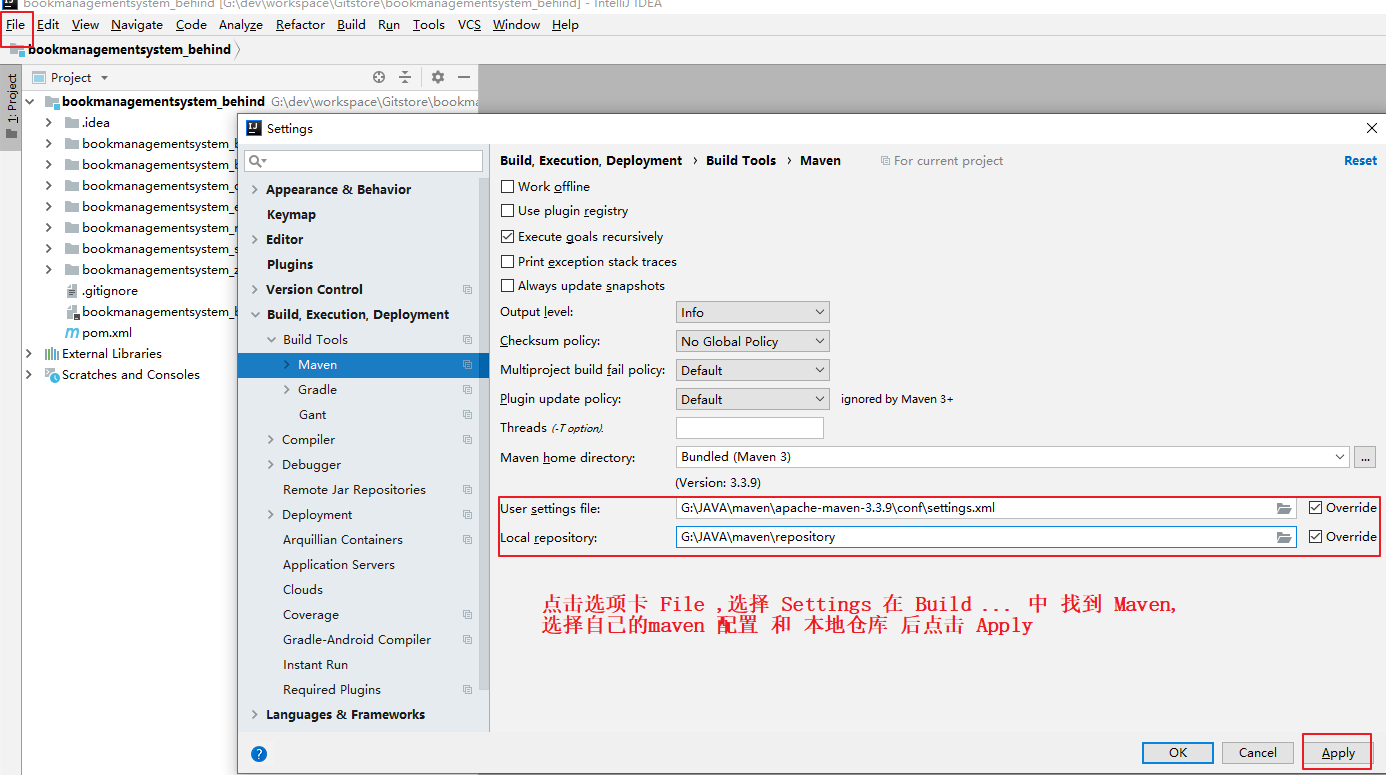This screenshot has width=1386, height=775.
Task: Open the VCS menu
Action: pyautogui.click(x=469, y=25)
